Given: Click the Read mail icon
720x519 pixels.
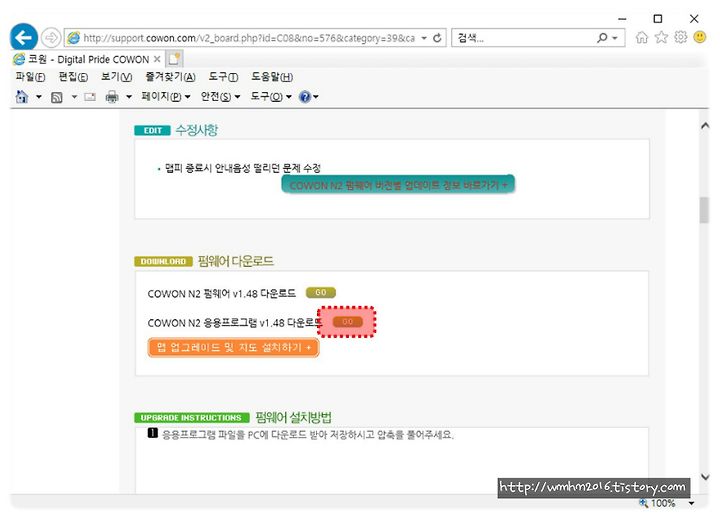Looking at the screenshot, I should [x=90, y=97].
